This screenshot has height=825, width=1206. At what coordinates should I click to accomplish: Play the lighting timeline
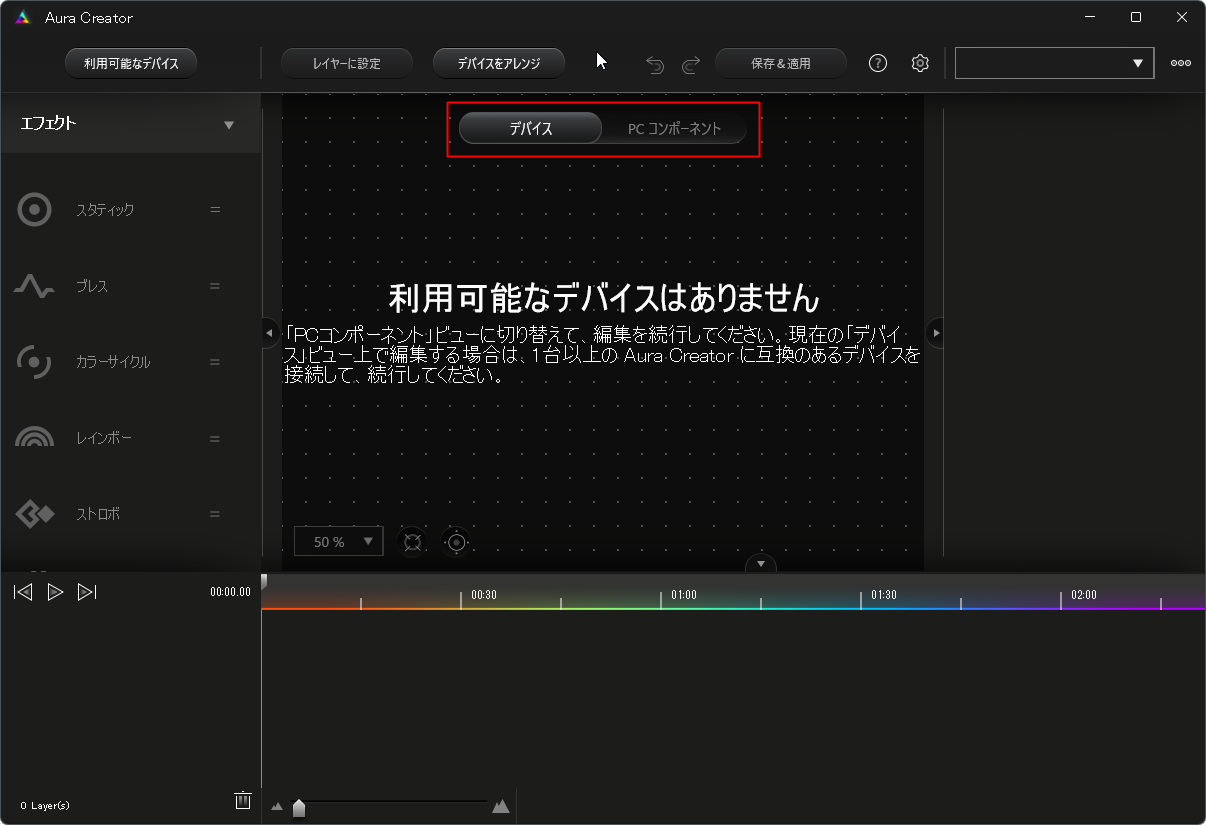pyautogui.click(x=56, y=592)
